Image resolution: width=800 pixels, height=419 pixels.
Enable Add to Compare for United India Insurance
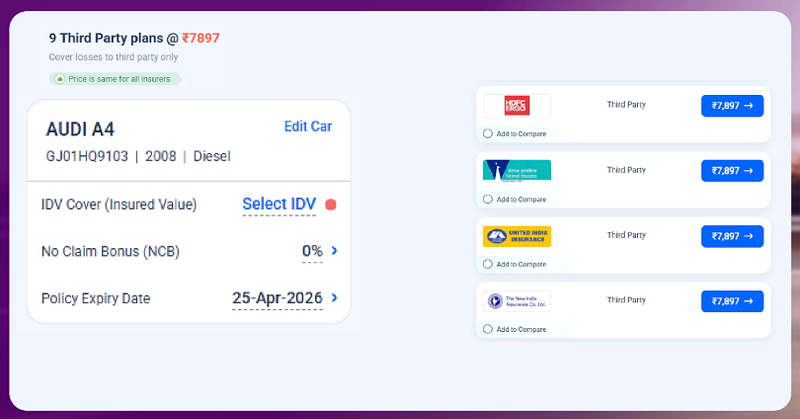pos(488,264)
